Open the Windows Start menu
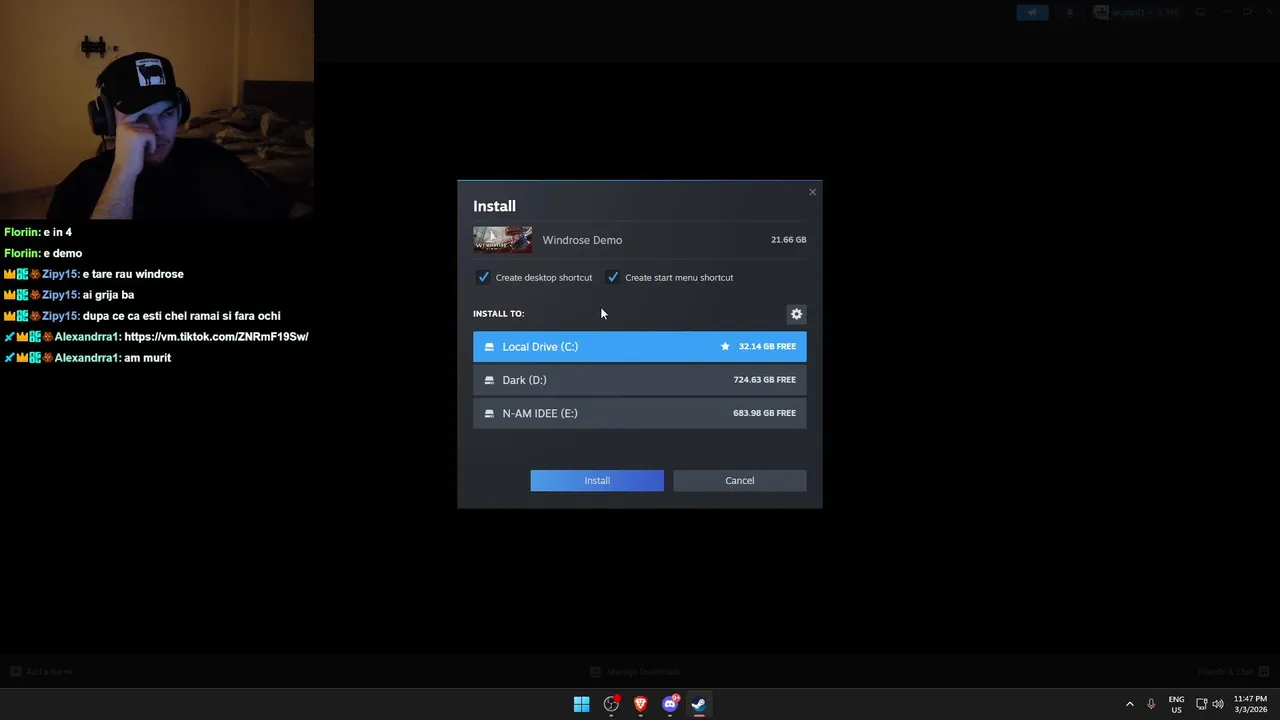The image size is (1280, 720). tap(581, 704)
